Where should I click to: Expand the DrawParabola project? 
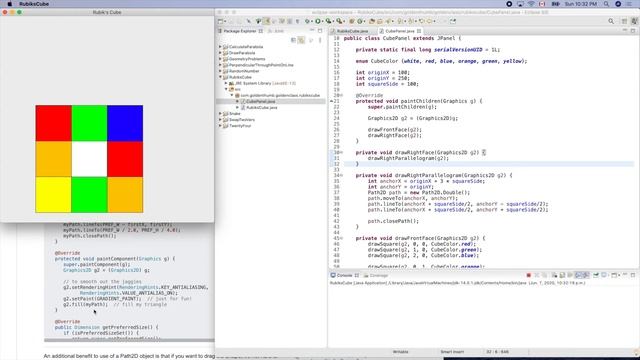click(x=220, y=53)
